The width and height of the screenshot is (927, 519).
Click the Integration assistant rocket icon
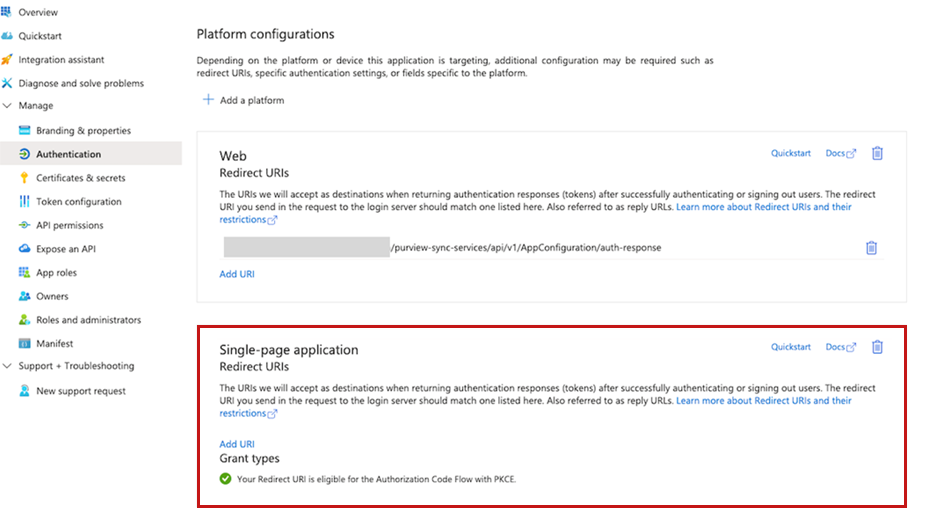click(x=7, y=60)
